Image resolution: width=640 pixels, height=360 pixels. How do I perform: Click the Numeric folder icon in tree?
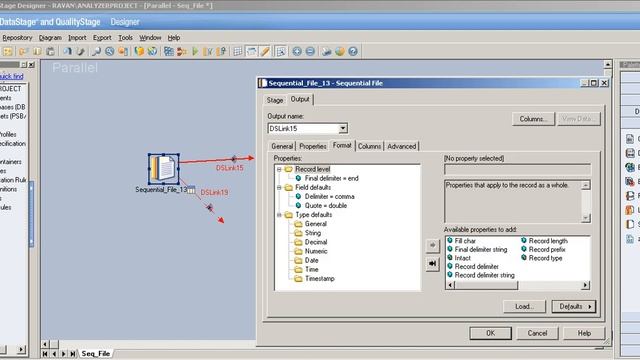[298, 251]
